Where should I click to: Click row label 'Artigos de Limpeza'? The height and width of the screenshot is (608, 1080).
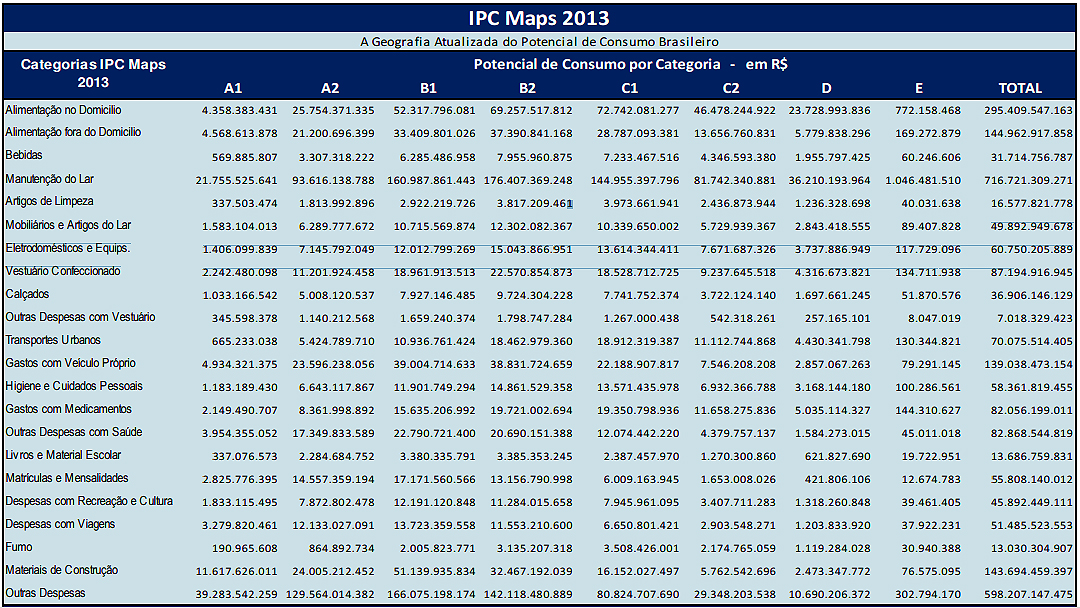pos(50,201)
